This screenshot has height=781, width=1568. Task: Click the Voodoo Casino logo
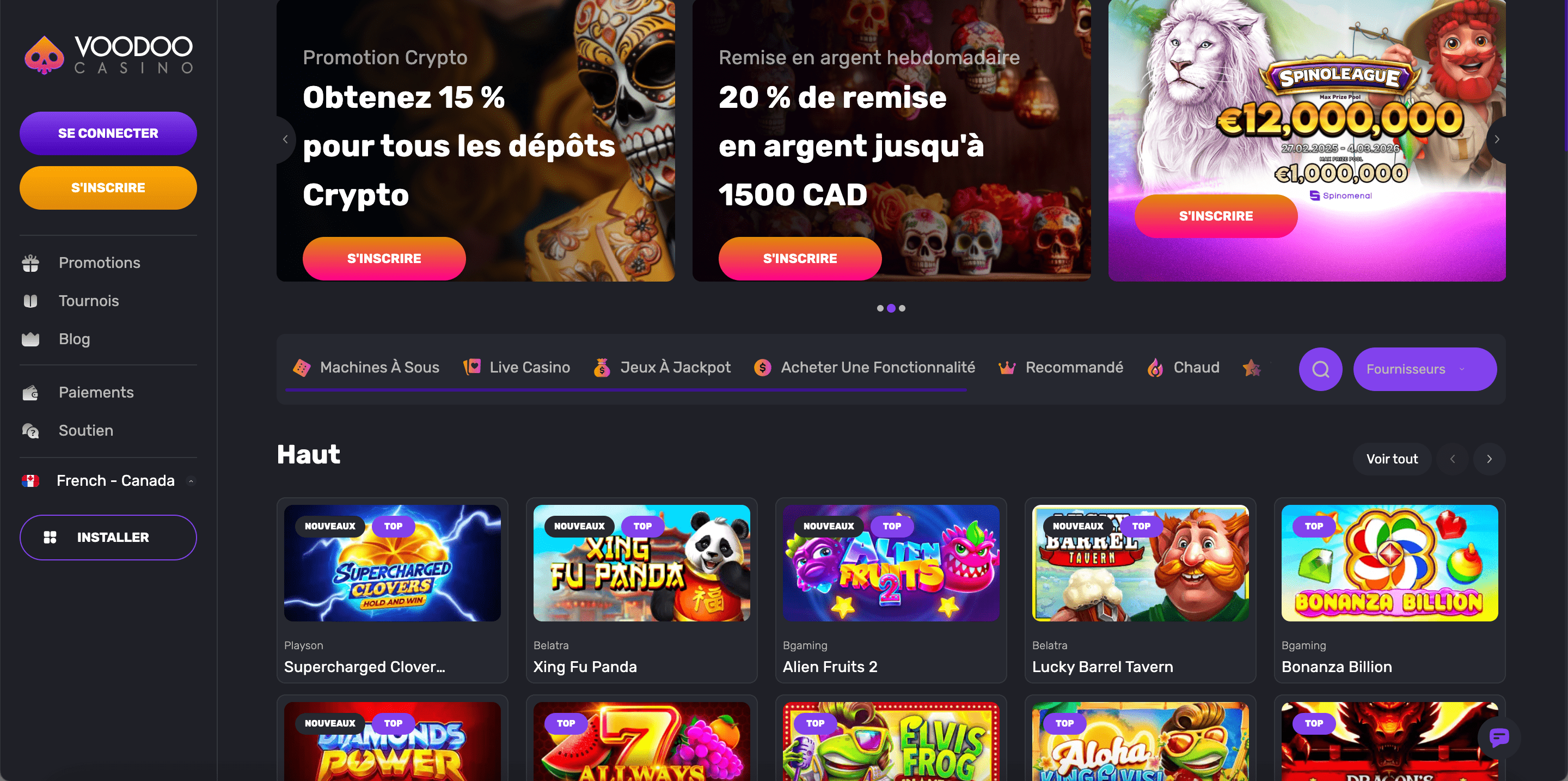click(x=108, y=55)
